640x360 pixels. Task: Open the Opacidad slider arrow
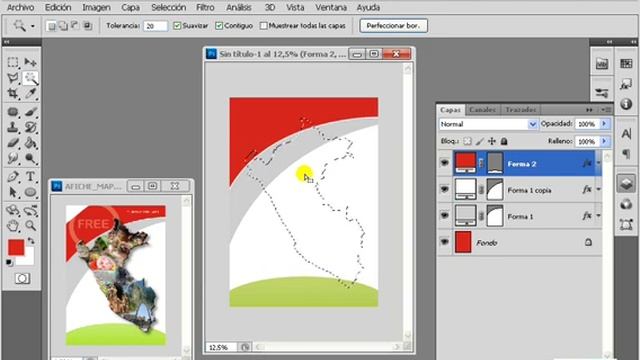click(604, 124)
